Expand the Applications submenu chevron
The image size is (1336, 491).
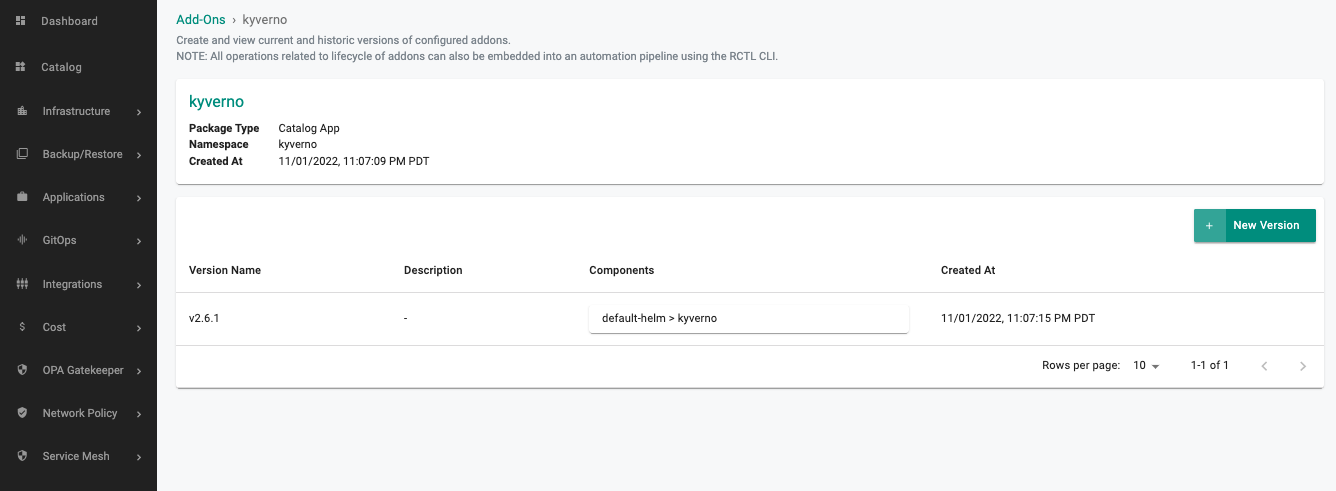pos(139,198)
